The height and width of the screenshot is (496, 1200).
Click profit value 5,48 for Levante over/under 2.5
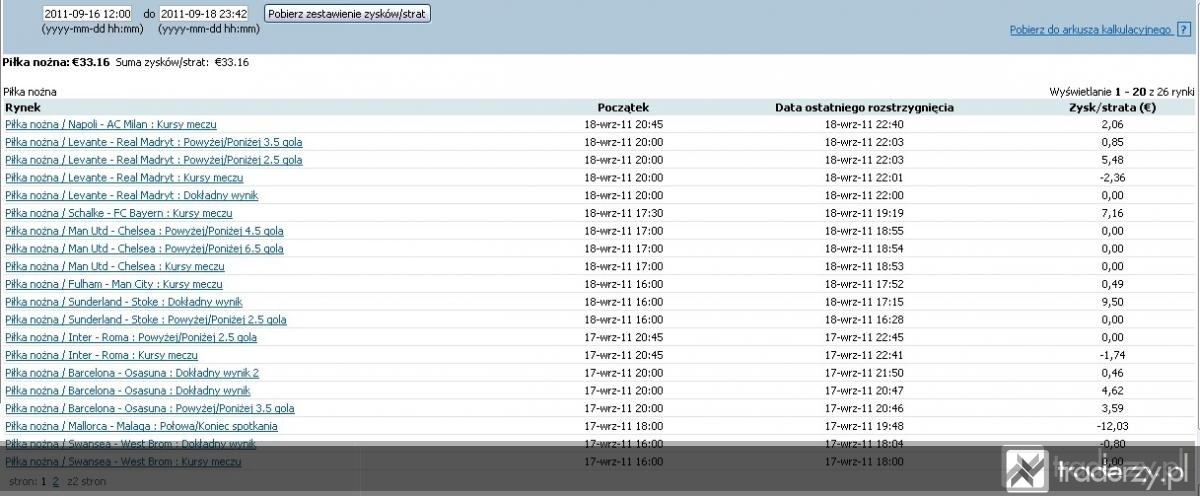click(1113, 160)
